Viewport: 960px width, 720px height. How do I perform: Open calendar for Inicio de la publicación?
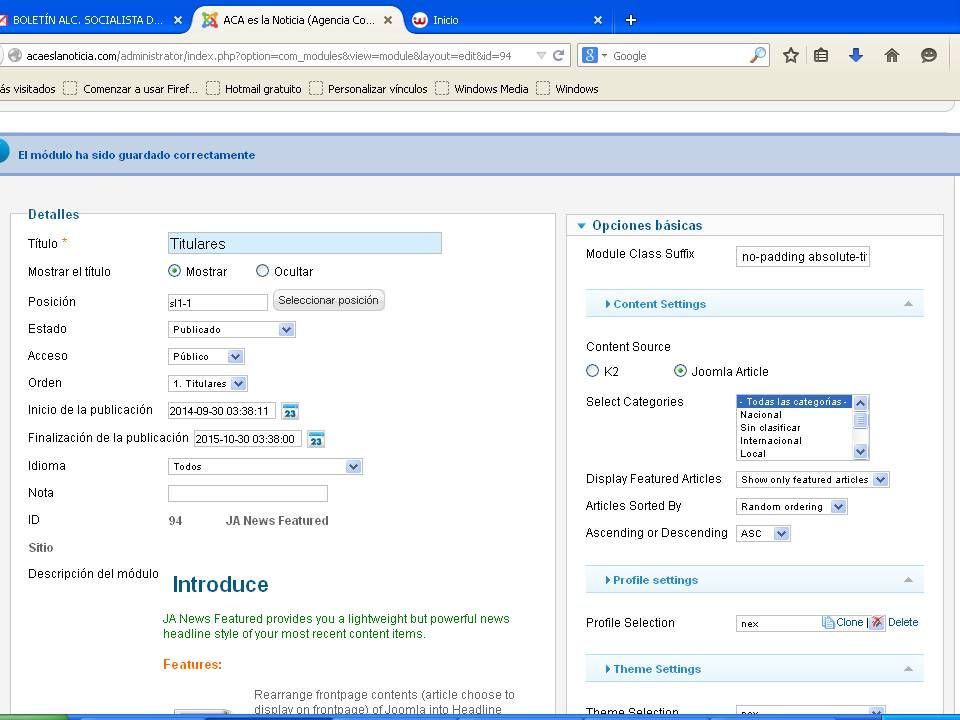point(290,411)
